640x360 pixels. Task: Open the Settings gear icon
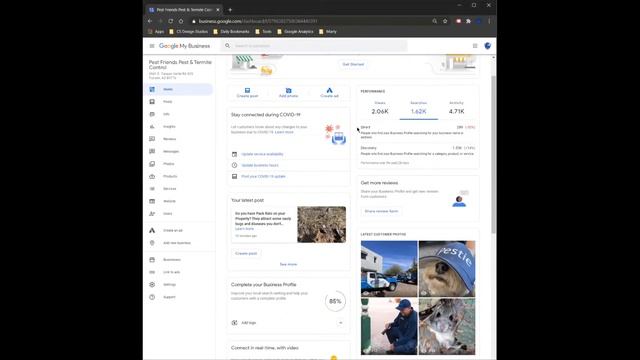click(x=152, y=284)
